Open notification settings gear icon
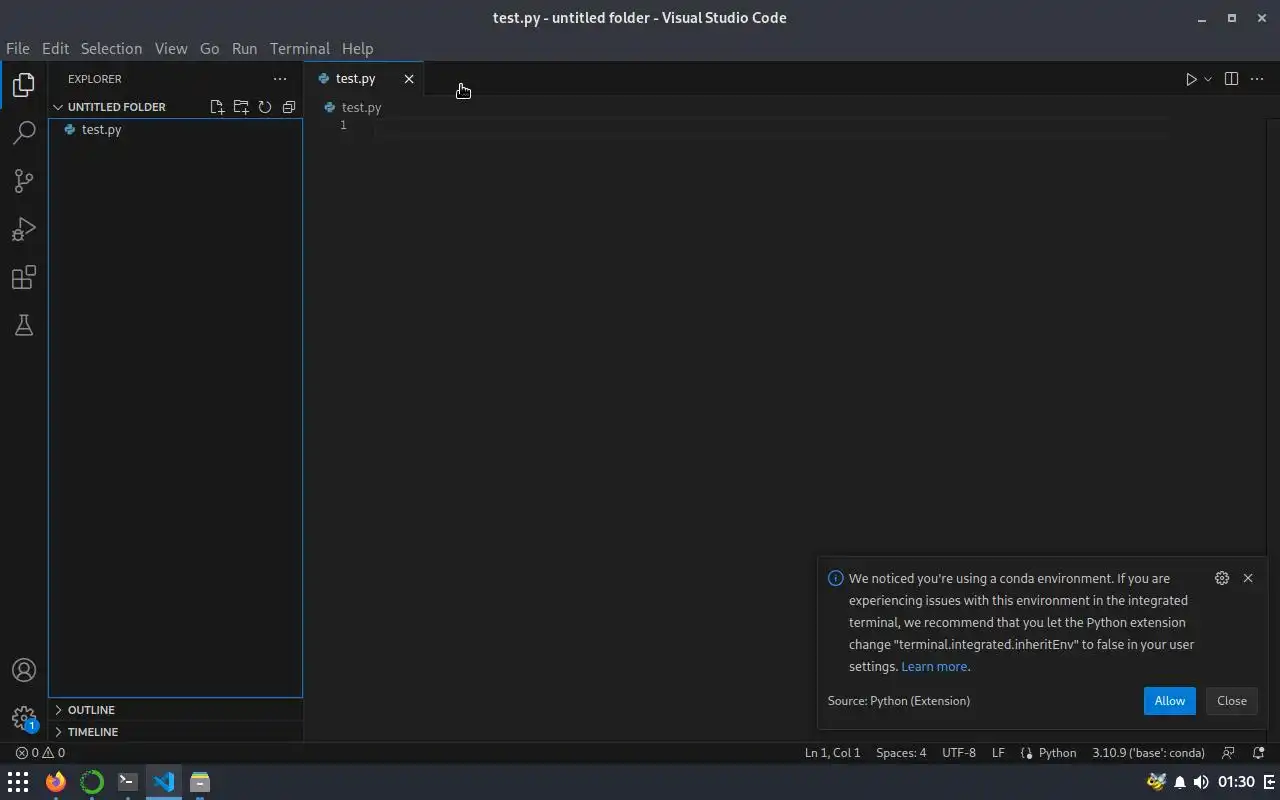This screenshot has height=800, width=1280. tap(1222, 578)
